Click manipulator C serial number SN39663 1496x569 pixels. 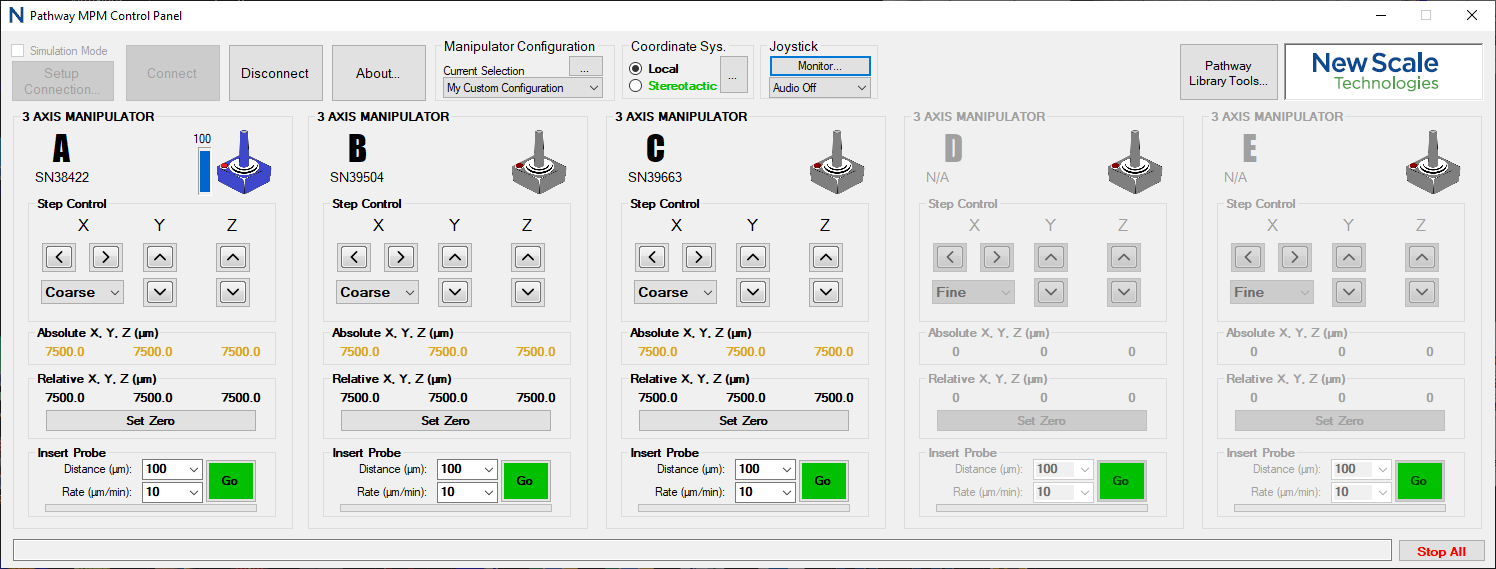click(655, 177)
